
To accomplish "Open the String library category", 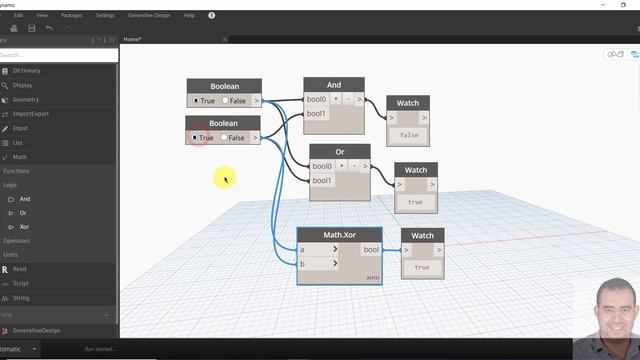I will (58, 298).
